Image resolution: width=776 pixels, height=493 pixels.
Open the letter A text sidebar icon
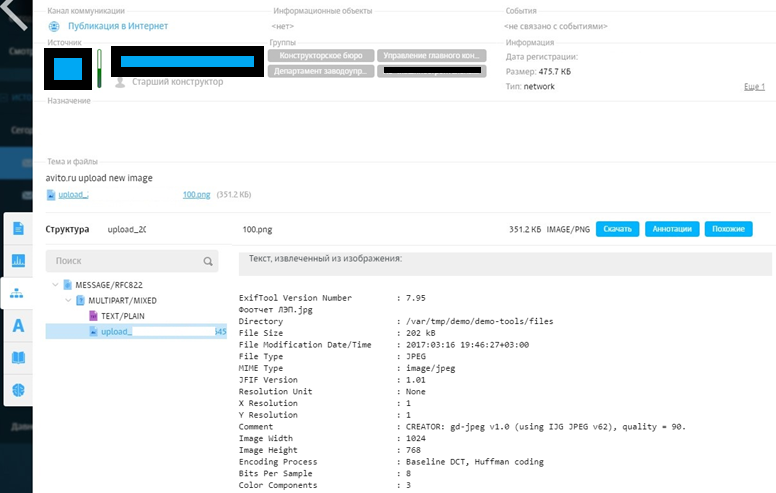pyautogui.click(x=18, y=325)
